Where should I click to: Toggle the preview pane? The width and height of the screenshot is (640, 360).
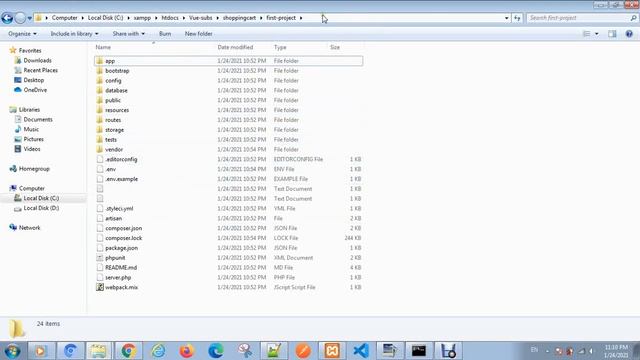pos(612,34)
